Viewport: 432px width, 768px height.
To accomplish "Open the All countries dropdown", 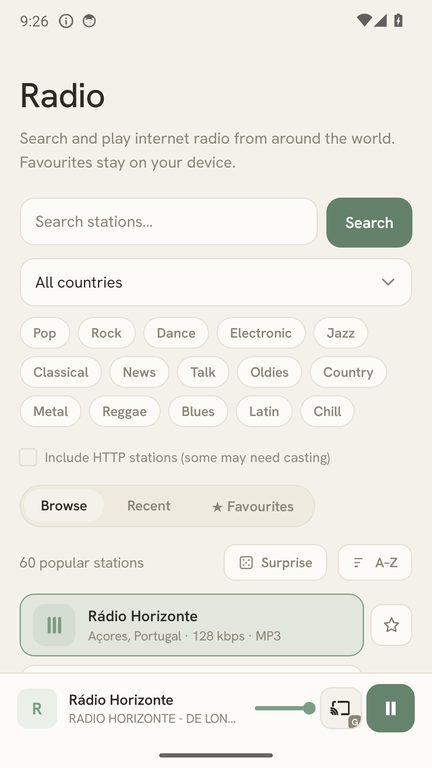I will 216,282.
